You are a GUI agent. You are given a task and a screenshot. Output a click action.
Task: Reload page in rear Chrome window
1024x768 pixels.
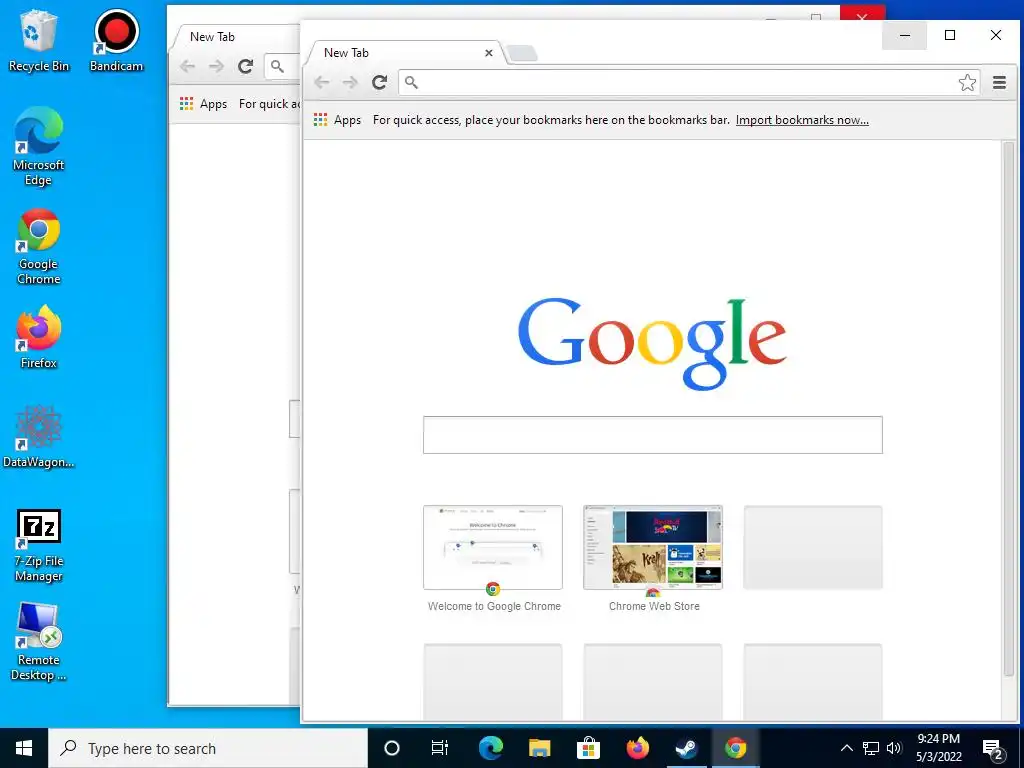pyautogui.click(x=246, y=66)
